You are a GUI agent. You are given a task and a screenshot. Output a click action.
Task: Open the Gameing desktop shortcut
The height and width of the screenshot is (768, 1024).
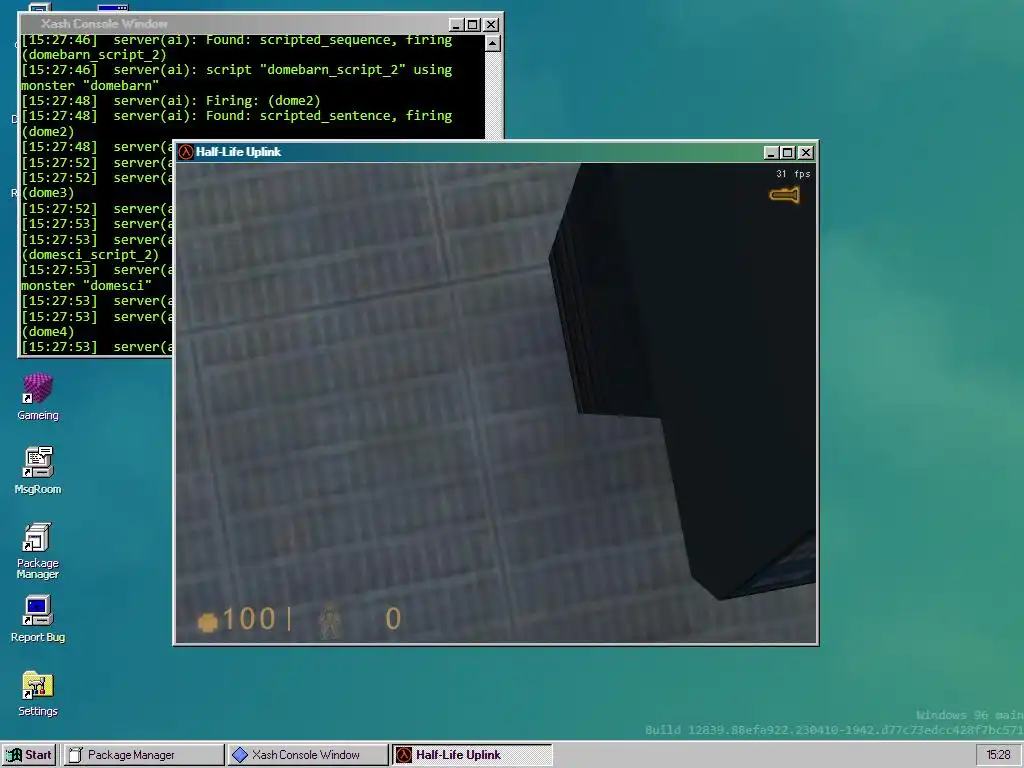[x=37, y=396]
